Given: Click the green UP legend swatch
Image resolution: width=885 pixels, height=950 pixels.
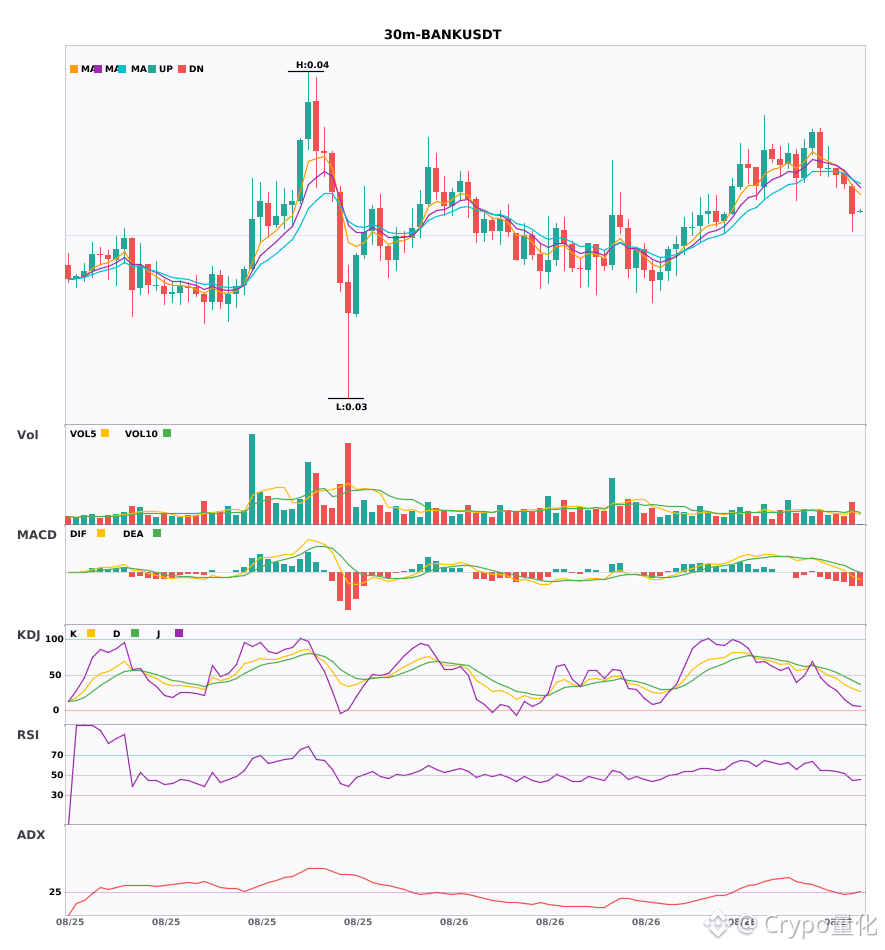Looking at the screenshot, I should pyautogui.click(x=152, y=69).
